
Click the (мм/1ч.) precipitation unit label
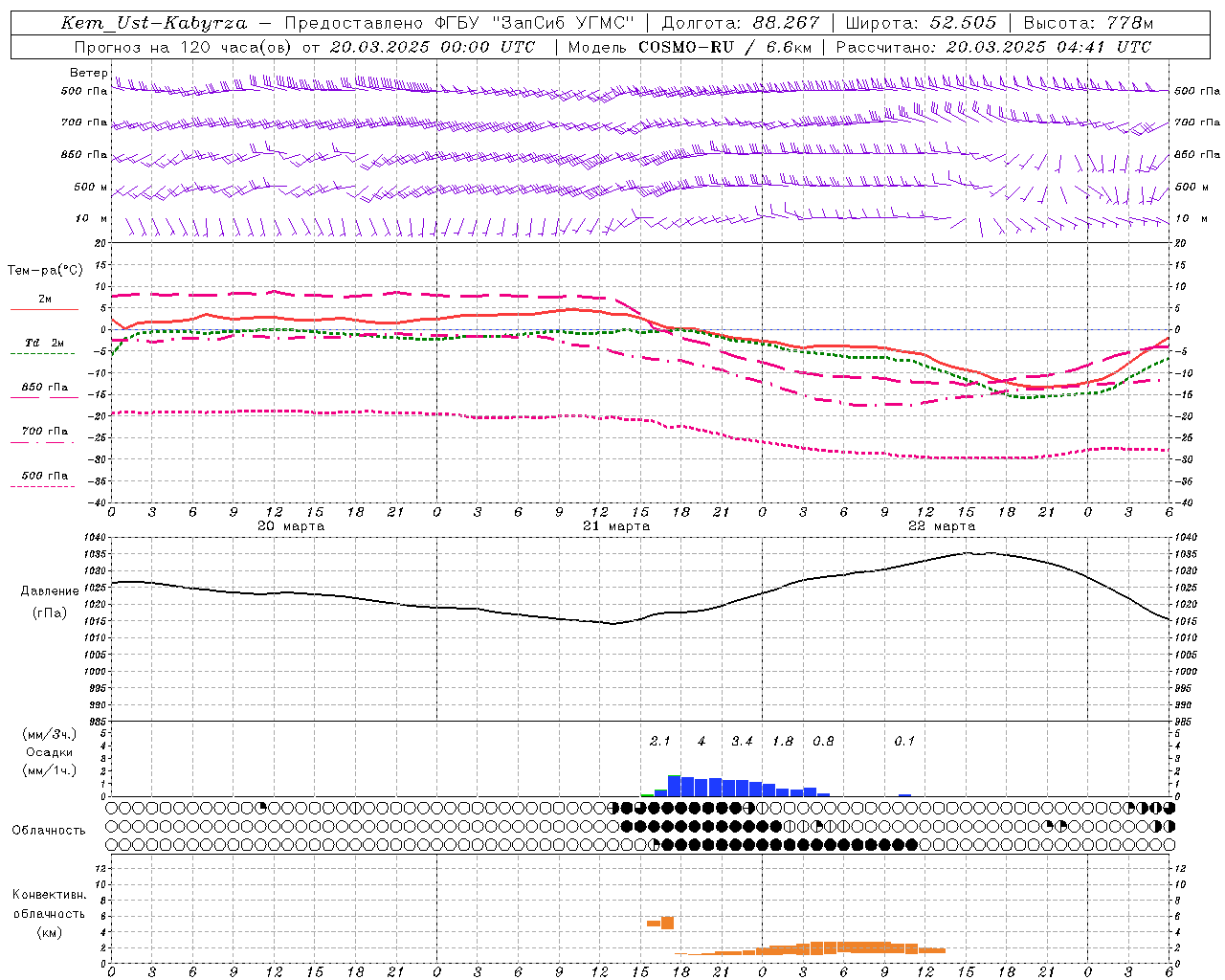click(50, 770)
